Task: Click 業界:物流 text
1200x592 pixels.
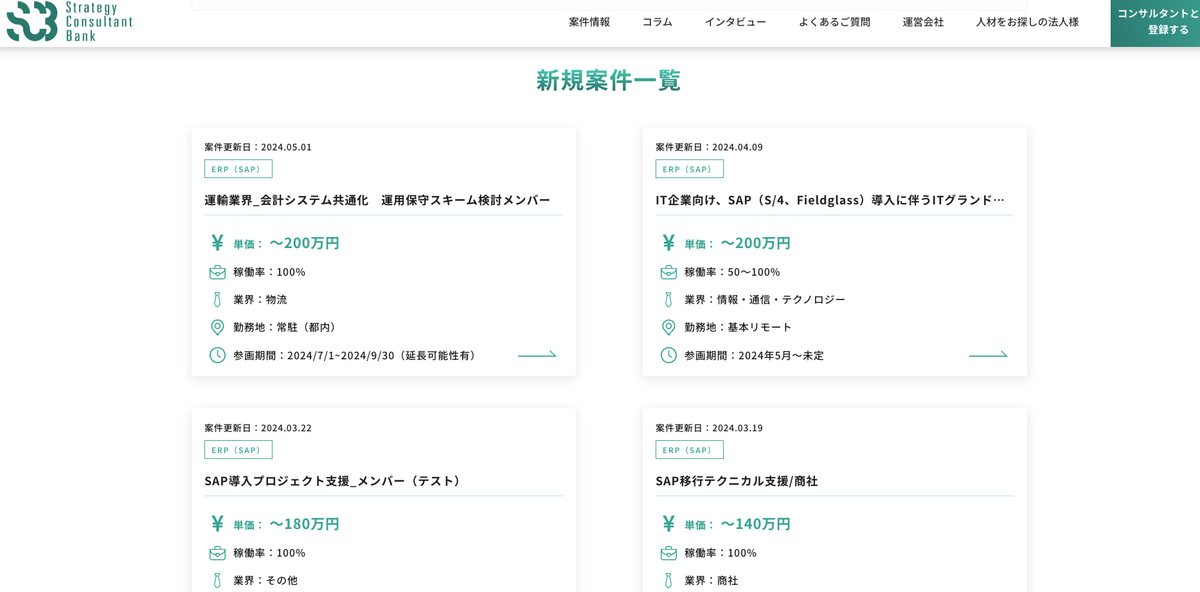Action: (260, 299)
